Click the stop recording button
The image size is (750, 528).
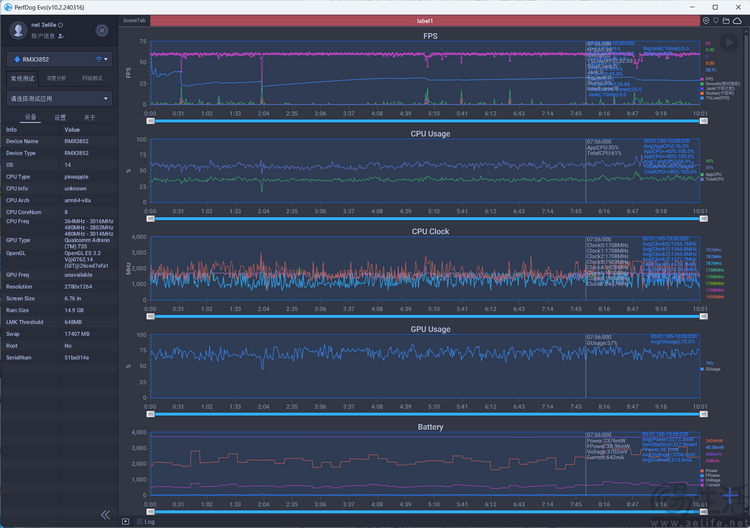101,30
